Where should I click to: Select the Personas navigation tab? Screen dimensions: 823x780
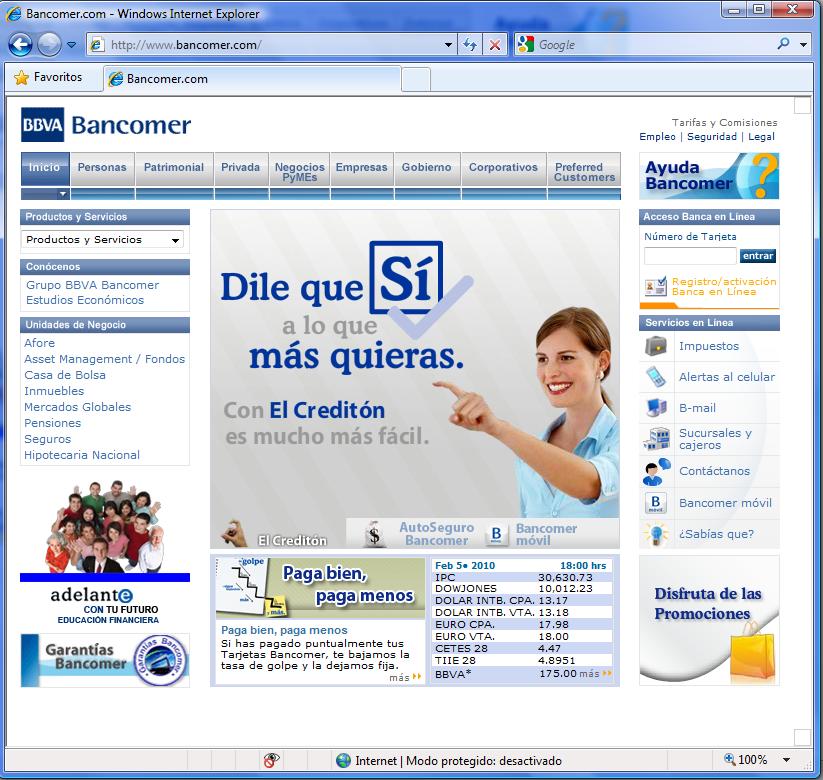tap(102, 168)
